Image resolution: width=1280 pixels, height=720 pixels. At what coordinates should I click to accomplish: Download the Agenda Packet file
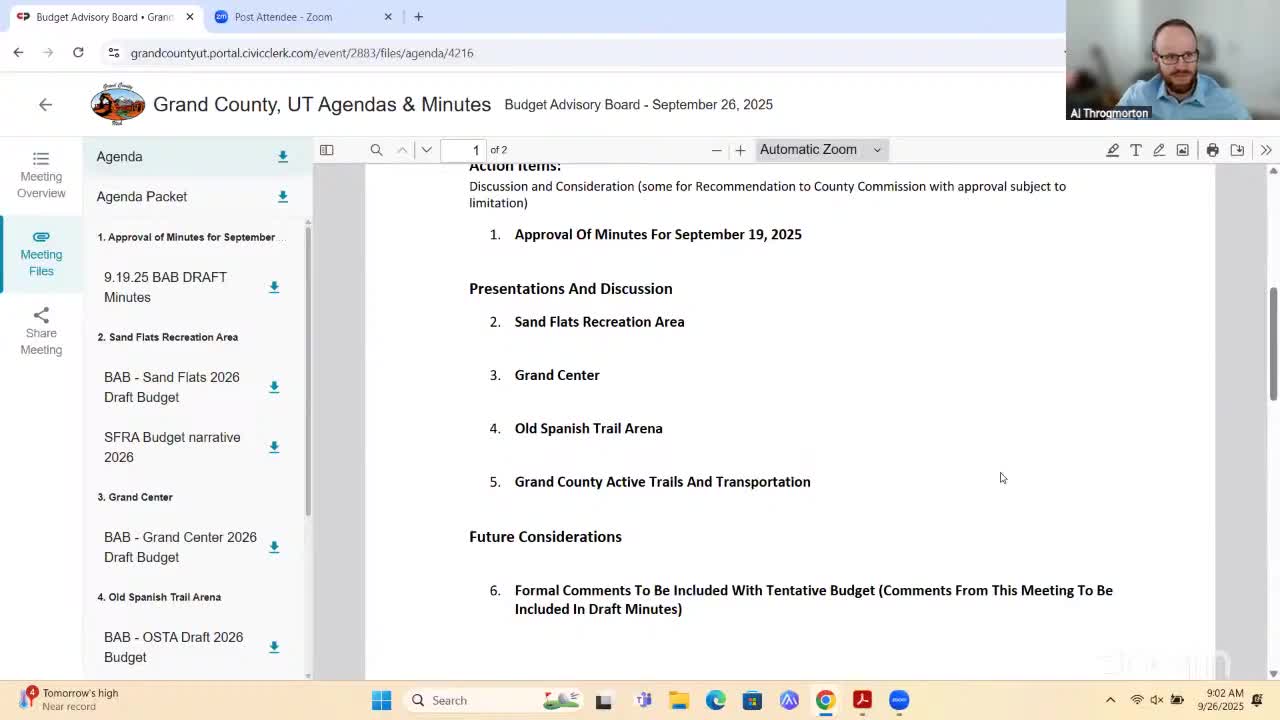283,197
